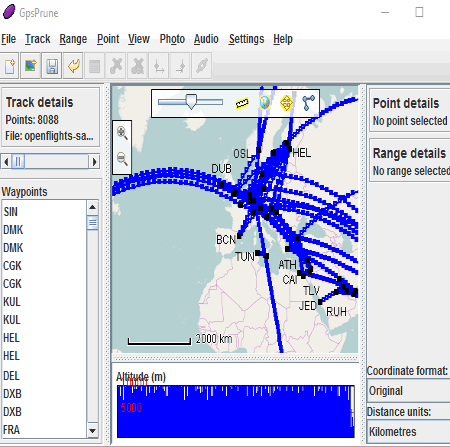
Task: Click the OSL waypoint marker on map
Action: pos(259,150)
